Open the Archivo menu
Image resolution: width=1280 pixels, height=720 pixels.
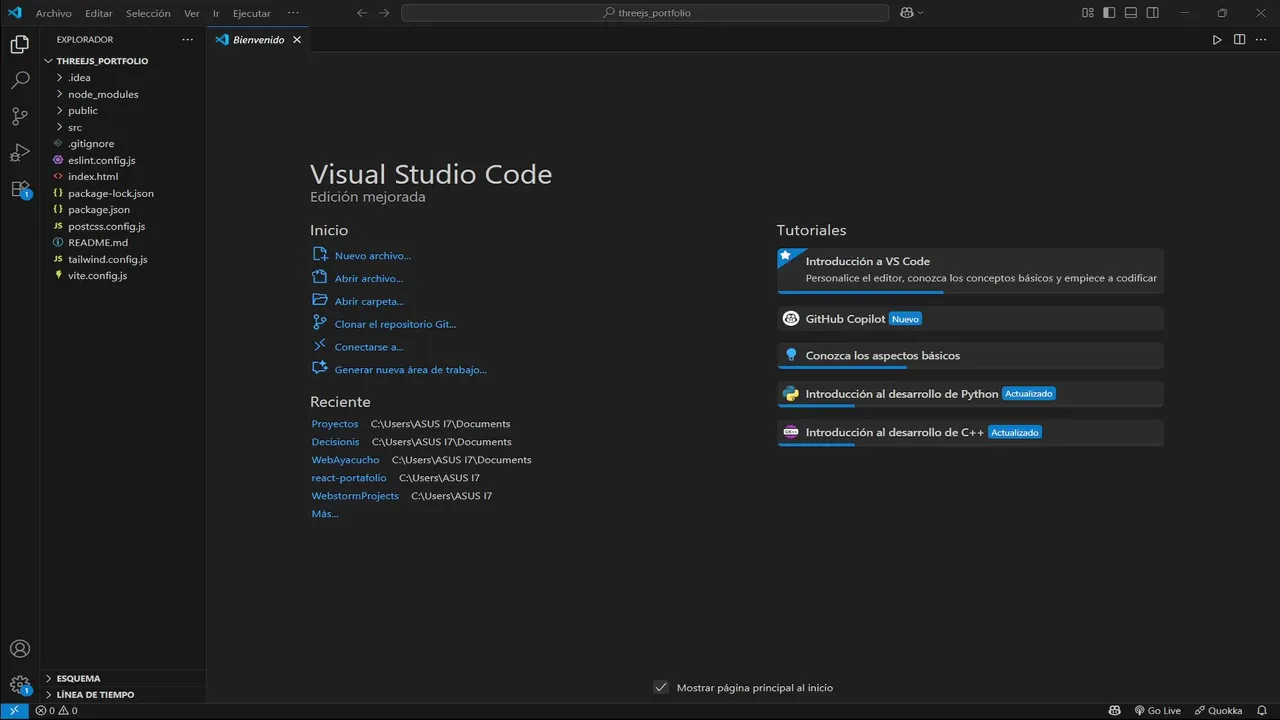pos(54,14)
